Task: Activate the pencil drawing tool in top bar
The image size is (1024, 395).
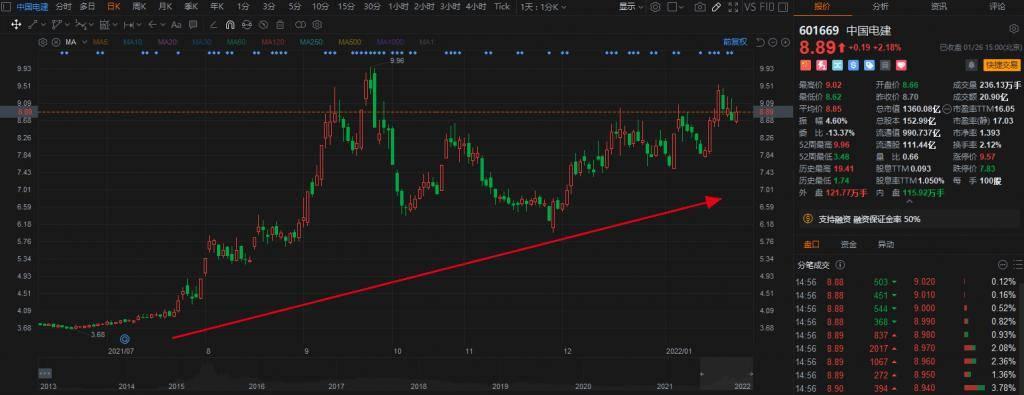Action: (x=716, y=7)
